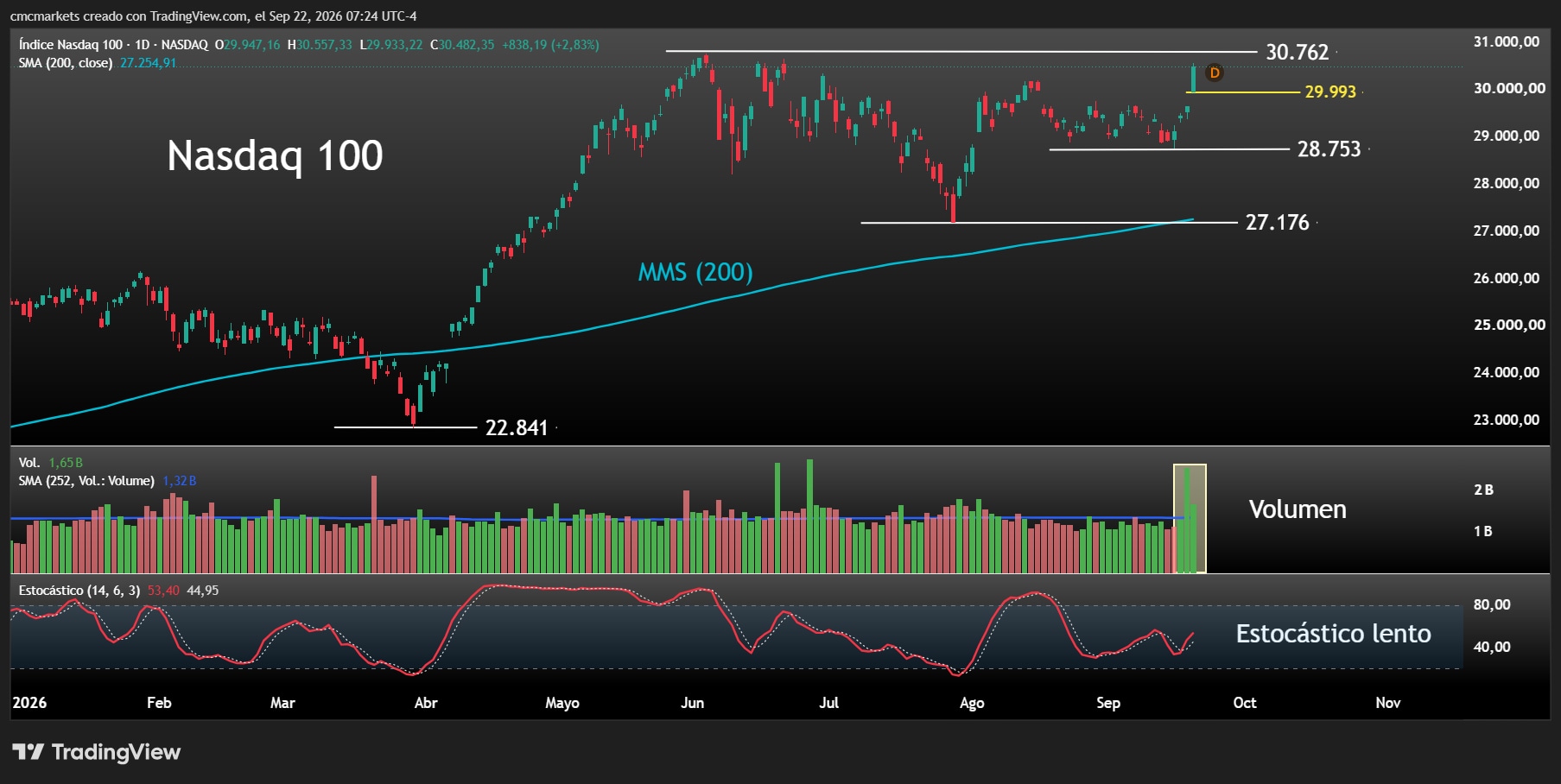Click the volume SMA value 1,32 B
The width and height of the screenshot is (1561, 784).
(180, 481)
